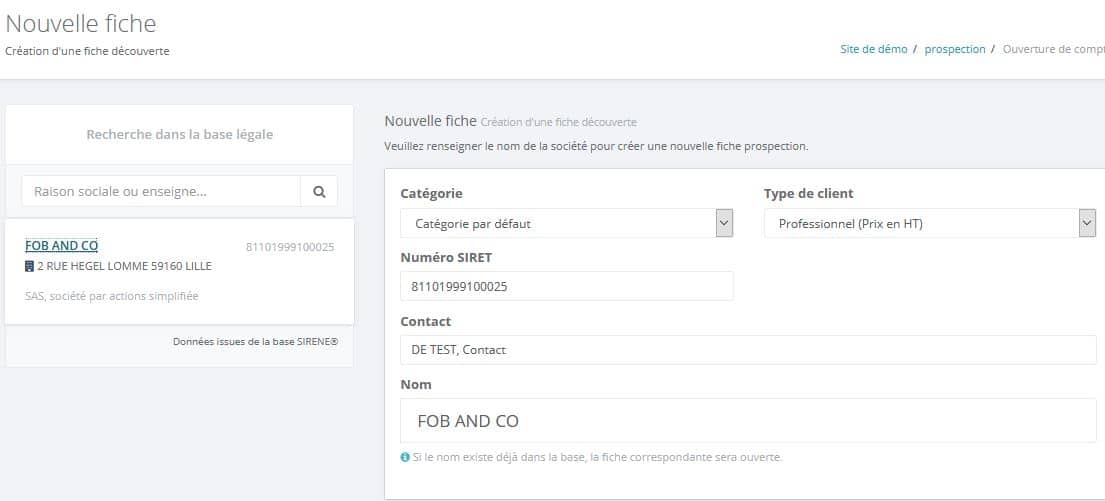
Task: Click the Catégorie dropdown arrow
Action: [x=724, y=223]
